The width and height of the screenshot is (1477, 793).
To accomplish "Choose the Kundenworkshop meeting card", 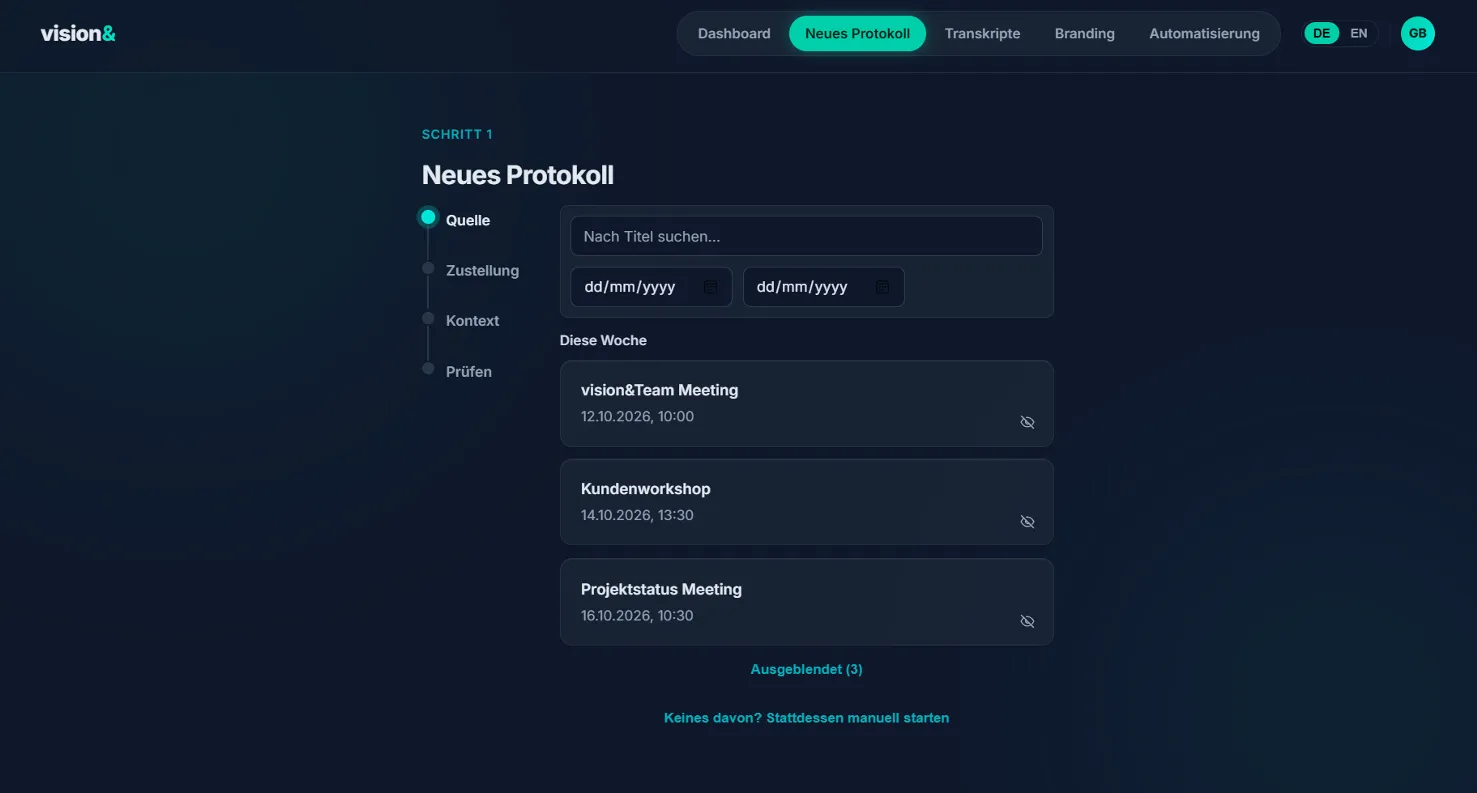I will 806,502.
